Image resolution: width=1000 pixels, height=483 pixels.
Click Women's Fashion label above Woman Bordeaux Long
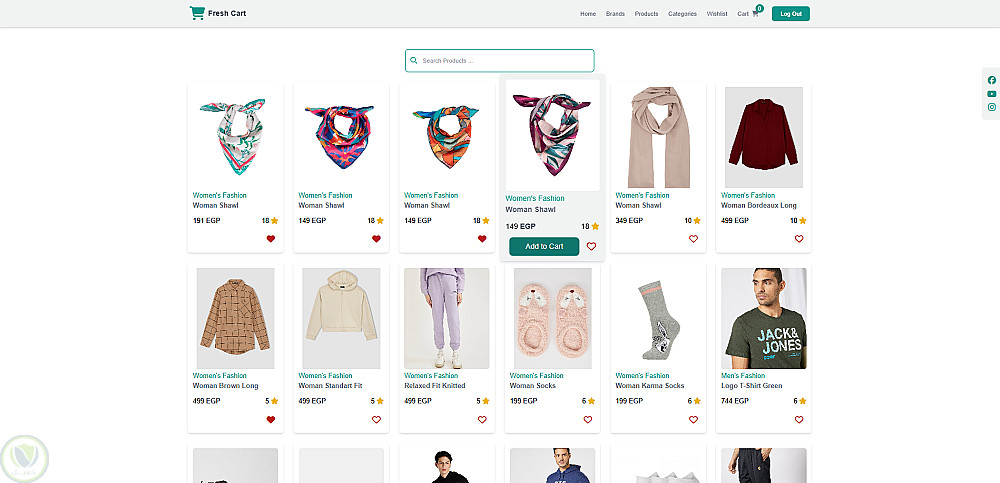[x=748, y=195]
